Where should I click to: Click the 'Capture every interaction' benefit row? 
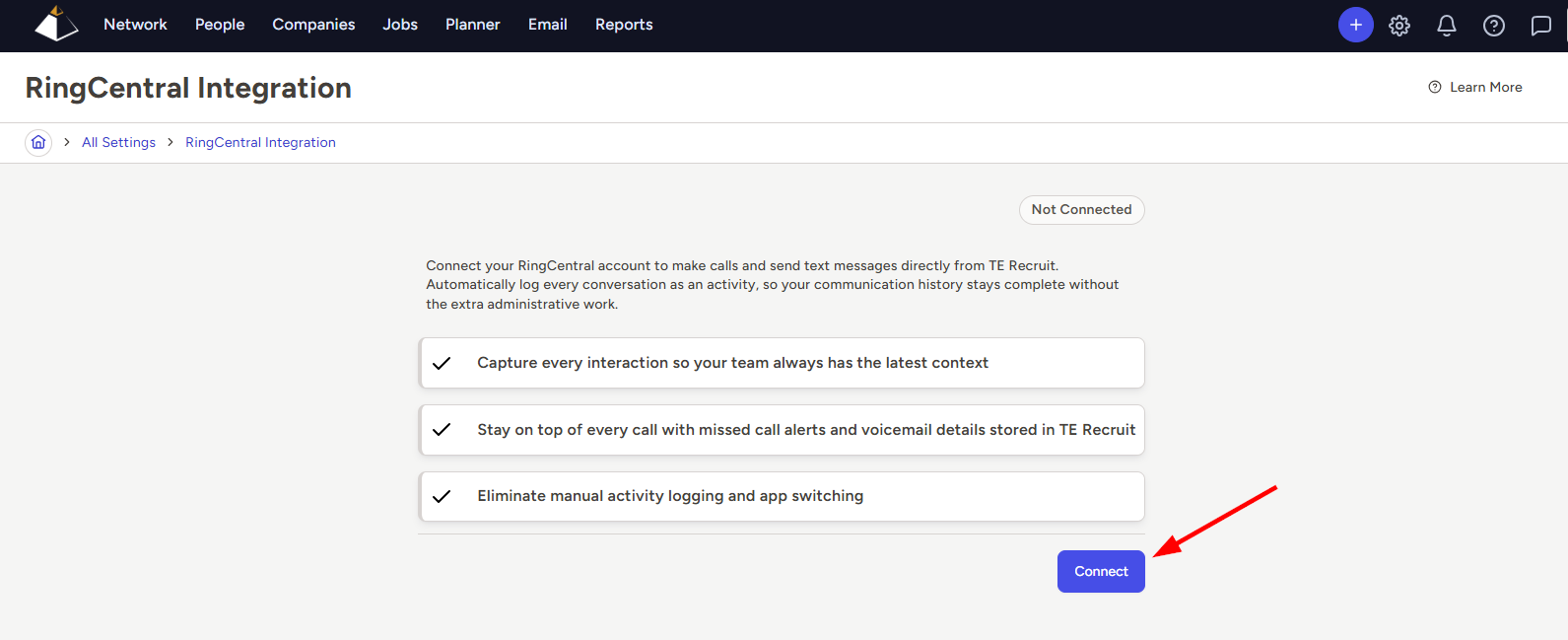pyautogui.click(x=782, y=363)
